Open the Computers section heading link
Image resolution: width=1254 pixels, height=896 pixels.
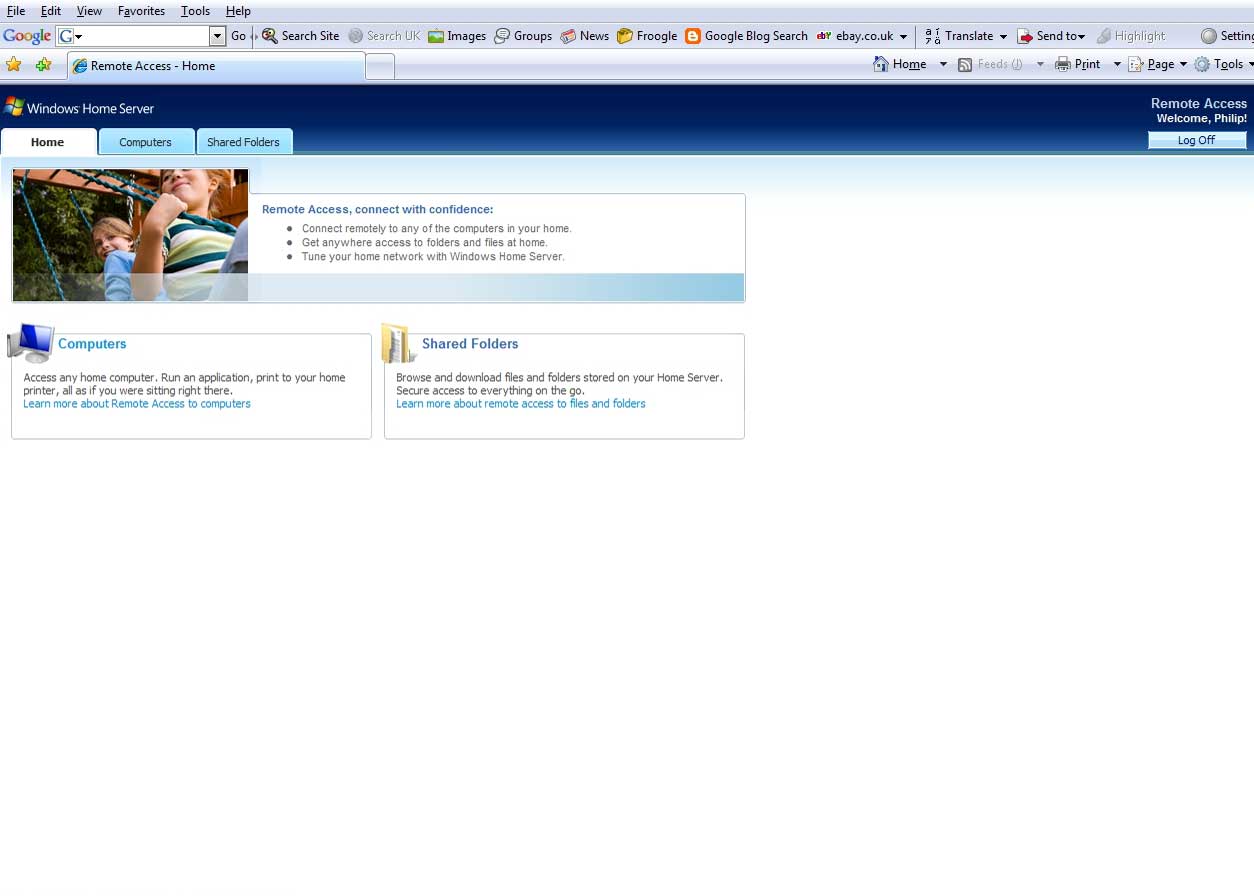click(92, 344)
